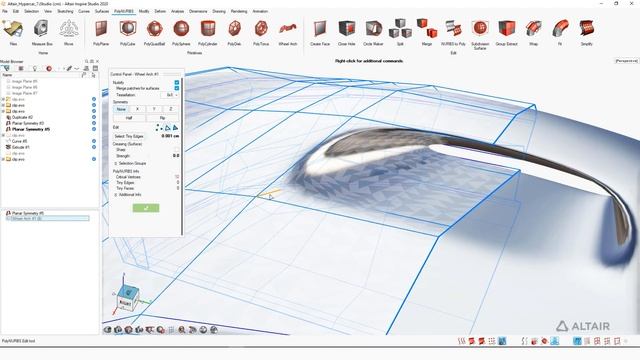
Task: Select the Wrap tool
Action: tap(533, 33)
